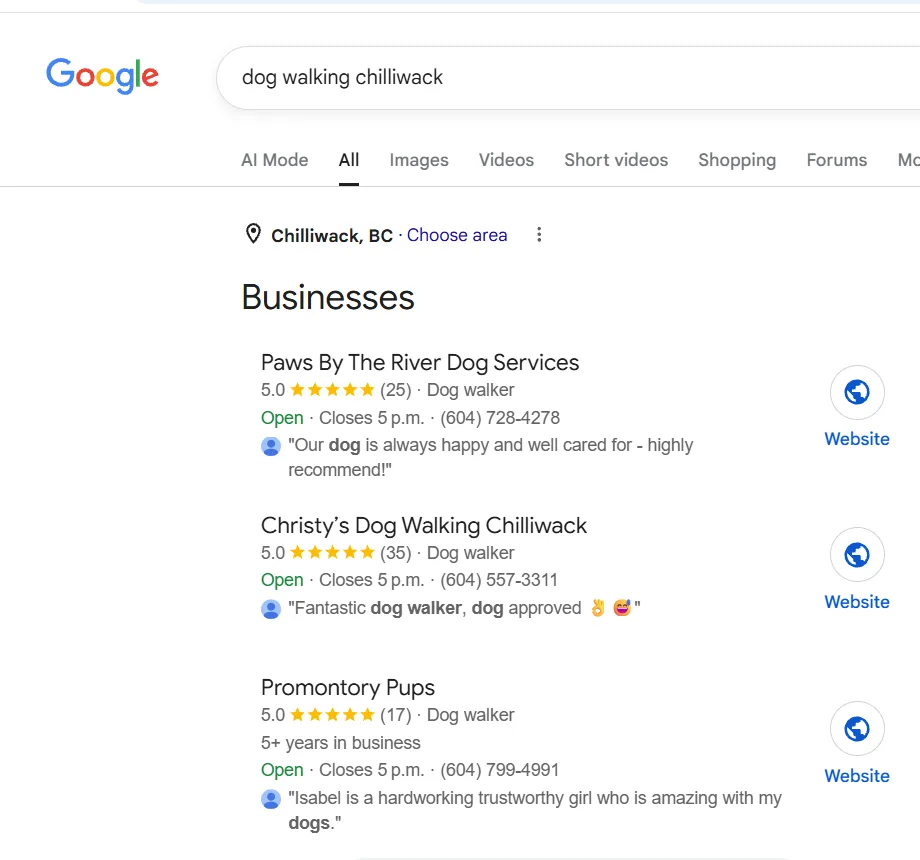Click the location pin icon beside Chilliwack, BC
The width and height of the screenshot is (920, 860).
point(253,234)
